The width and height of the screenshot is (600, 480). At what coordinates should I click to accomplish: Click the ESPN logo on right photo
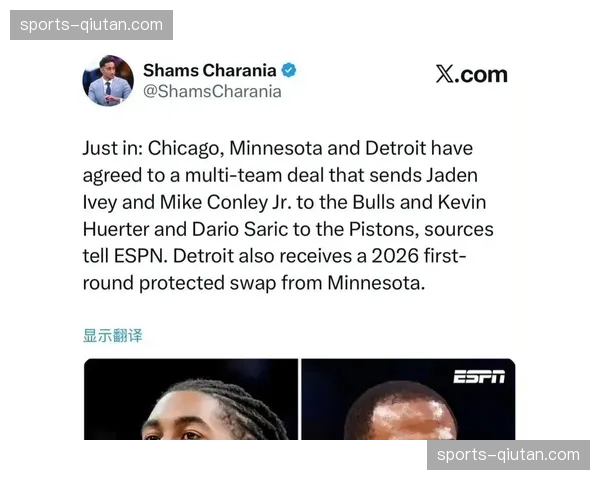click(479, 376)
